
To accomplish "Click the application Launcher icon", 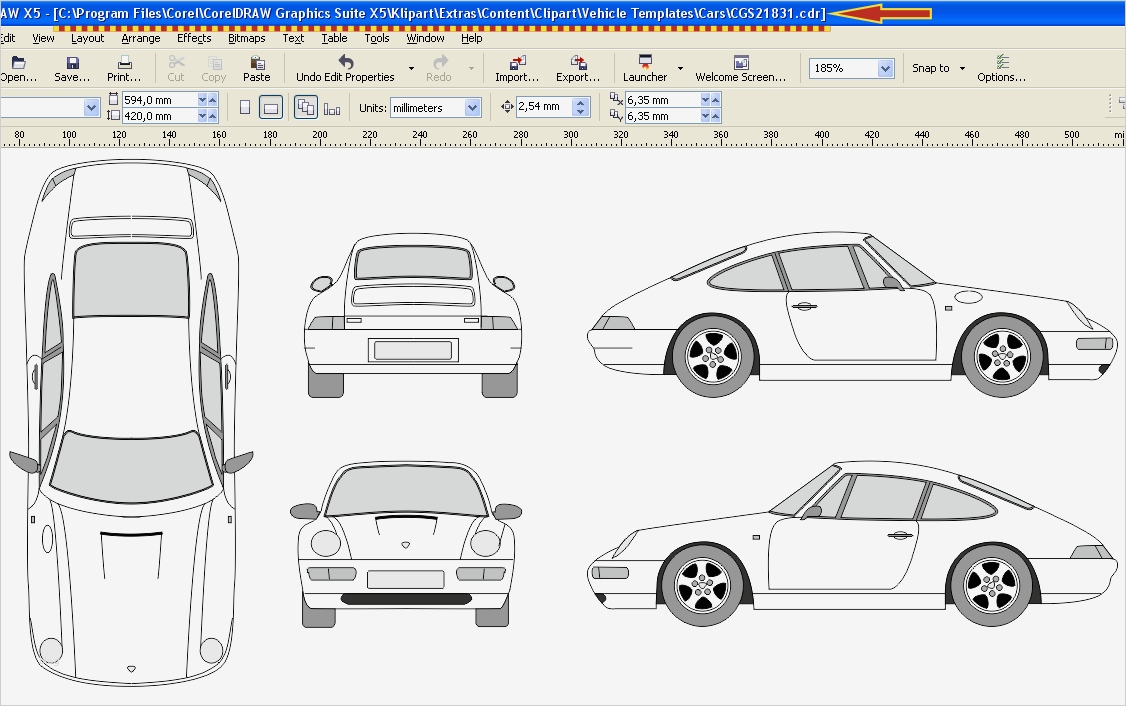I will pos(645,63).
